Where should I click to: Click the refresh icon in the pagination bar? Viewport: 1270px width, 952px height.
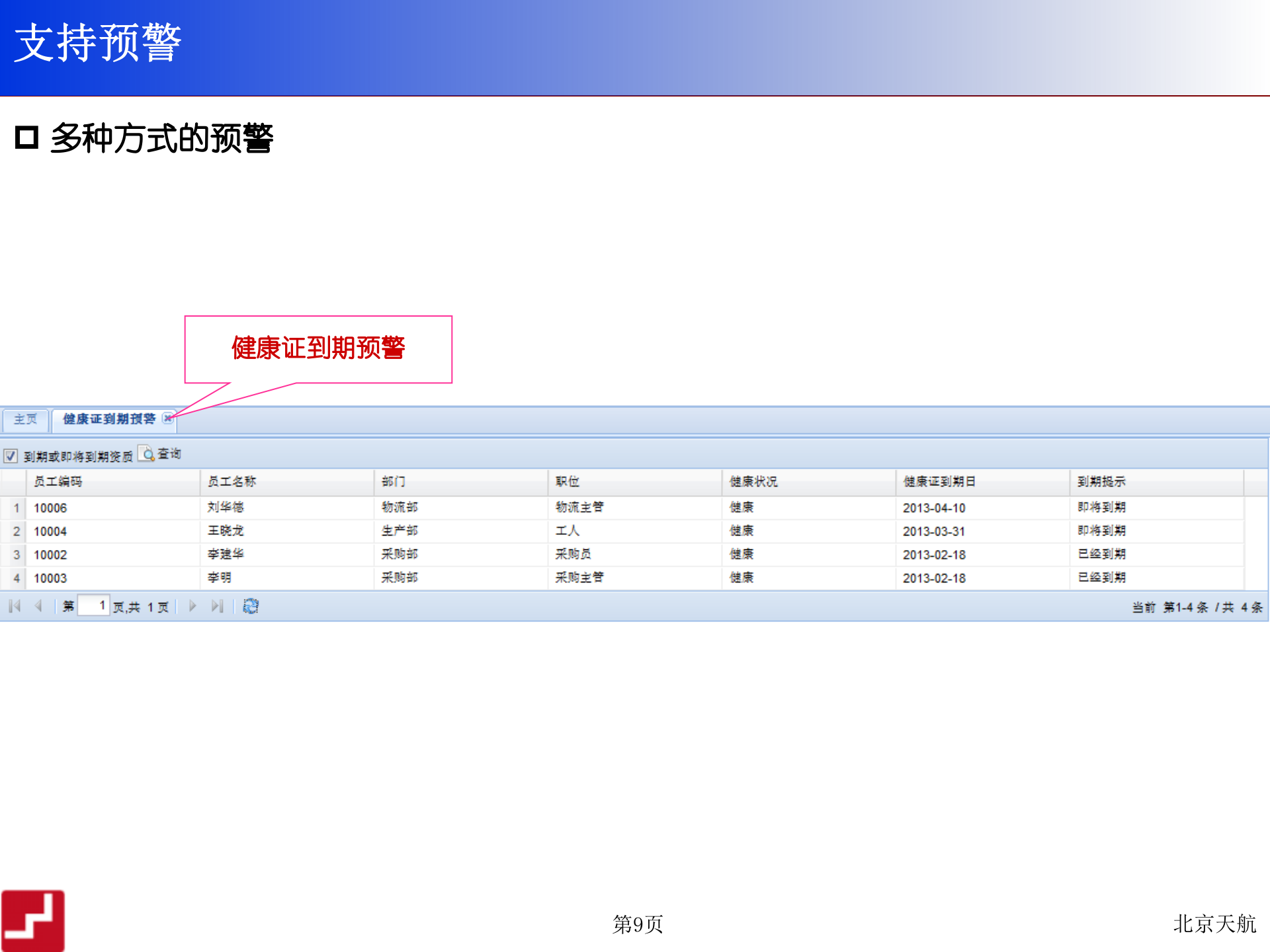(x=251, y=606)
